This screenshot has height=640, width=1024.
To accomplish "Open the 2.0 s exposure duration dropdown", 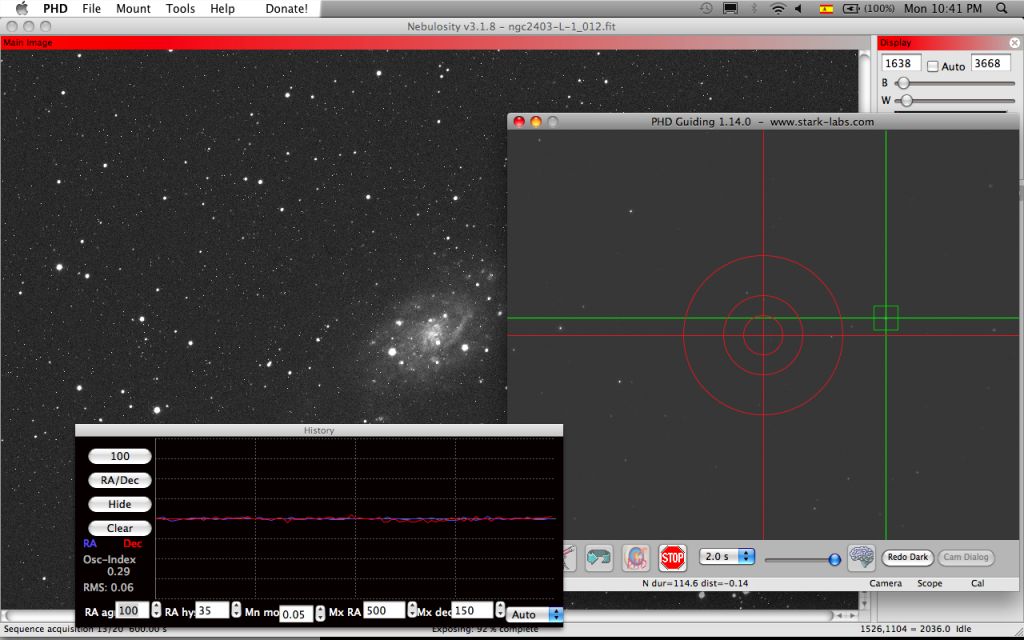I will (727, 557).
